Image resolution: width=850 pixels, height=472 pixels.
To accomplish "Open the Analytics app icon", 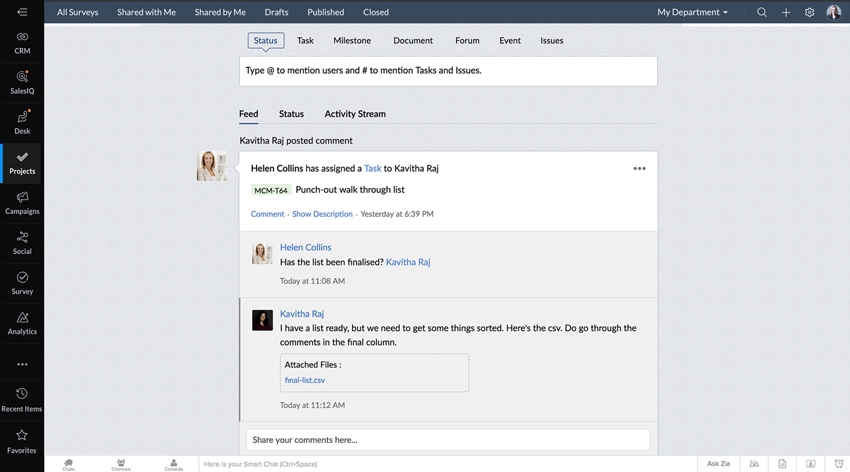I will pos(22,323).
